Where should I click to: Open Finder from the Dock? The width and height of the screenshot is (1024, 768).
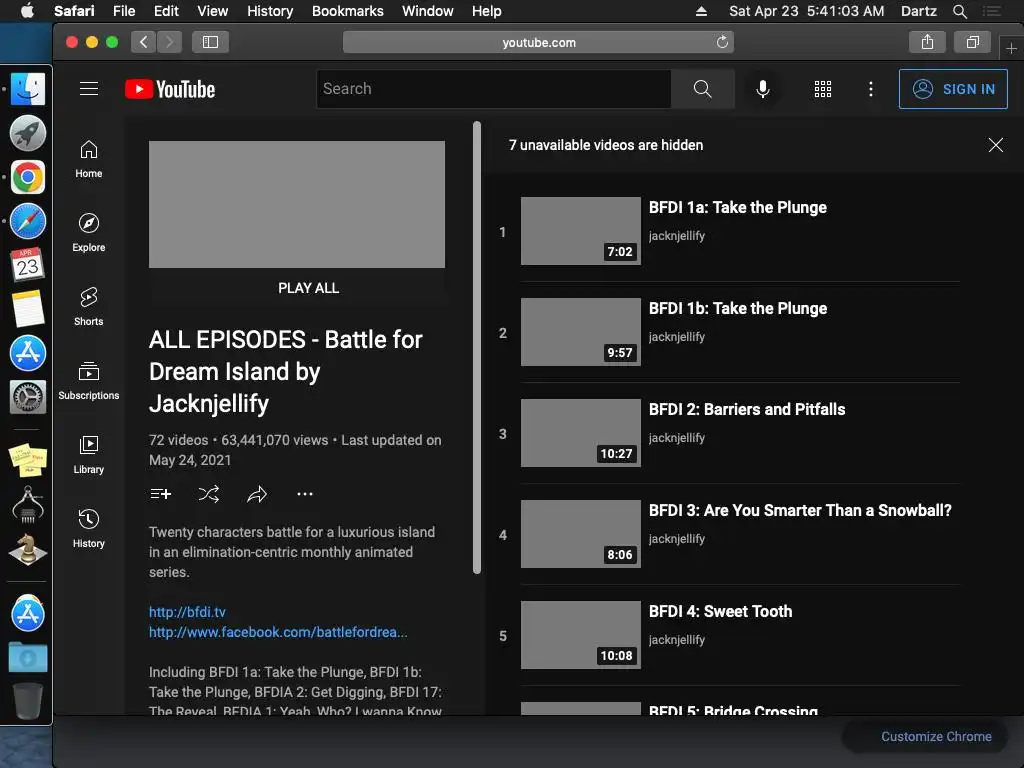click(x=27, y=89)
